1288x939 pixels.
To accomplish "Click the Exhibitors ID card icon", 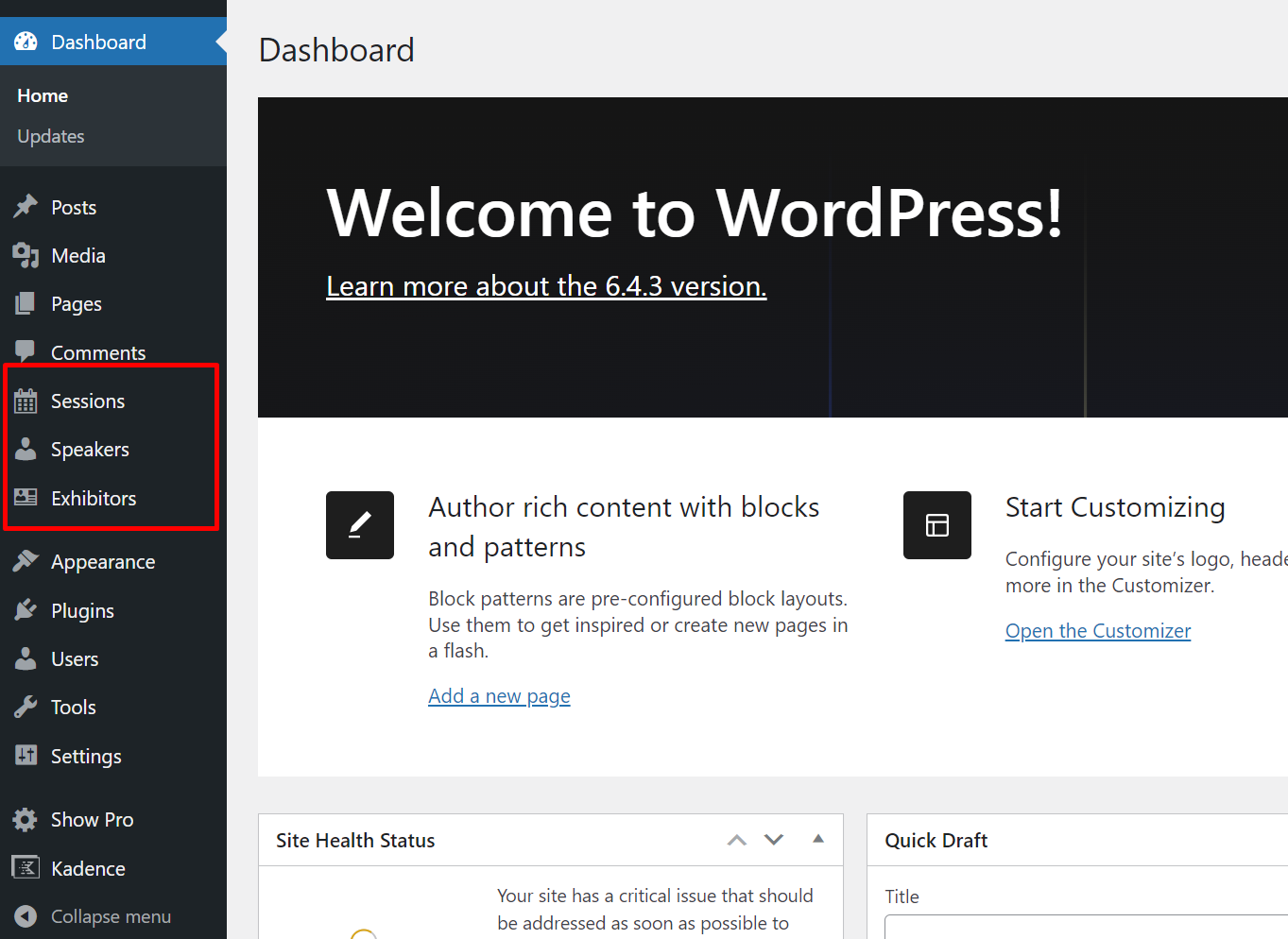I will [26, 498].
